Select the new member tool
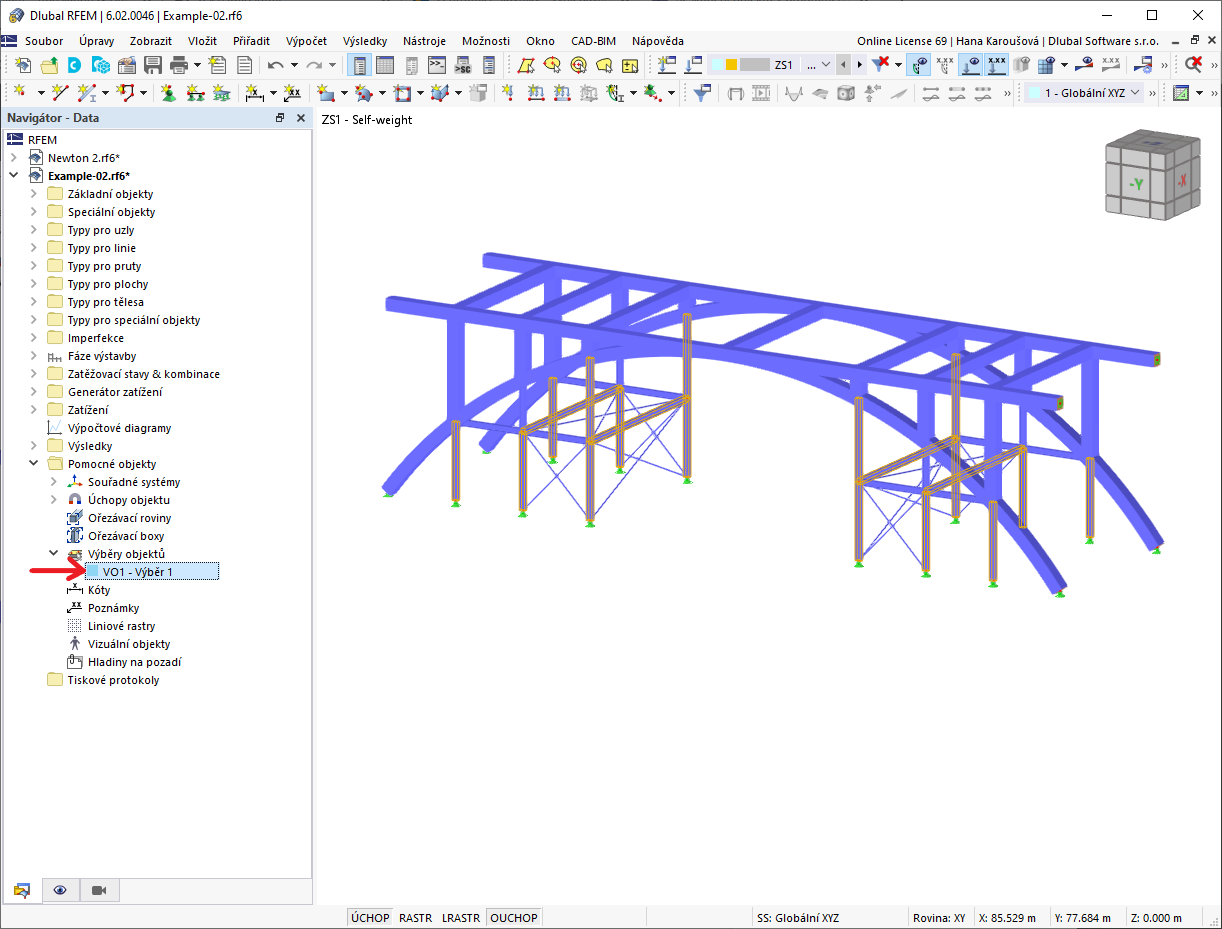The height and width of the screenshot is (929, 1222). 87,92
